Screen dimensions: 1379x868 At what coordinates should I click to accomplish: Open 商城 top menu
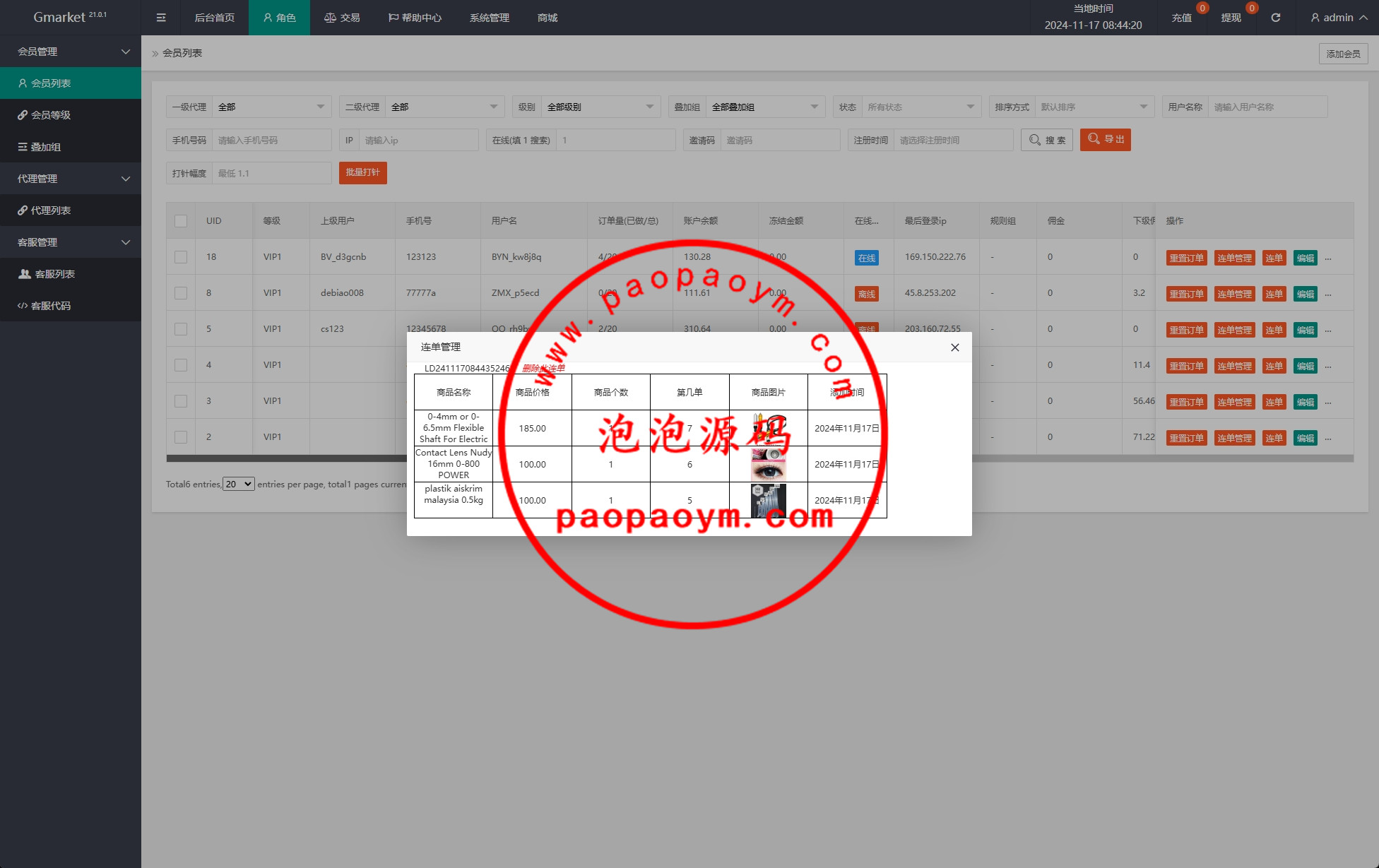[x=548, y=18]
